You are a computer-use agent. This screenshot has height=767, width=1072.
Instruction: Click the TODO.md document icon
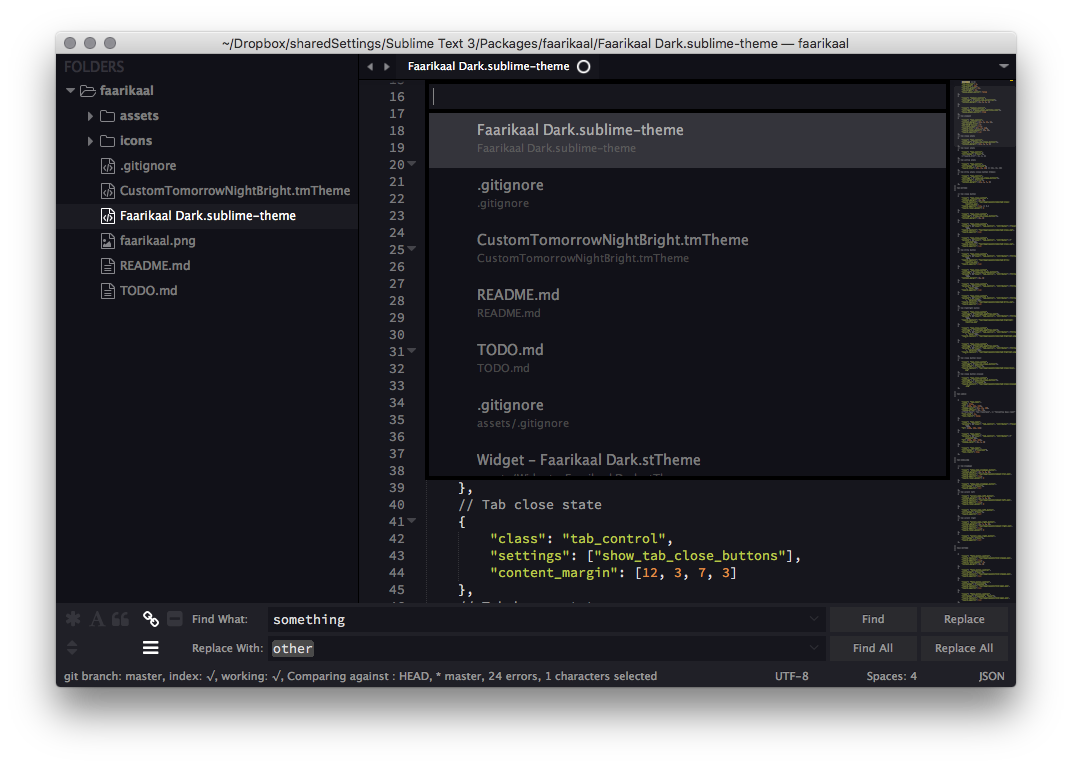click(x=107, y=291)
